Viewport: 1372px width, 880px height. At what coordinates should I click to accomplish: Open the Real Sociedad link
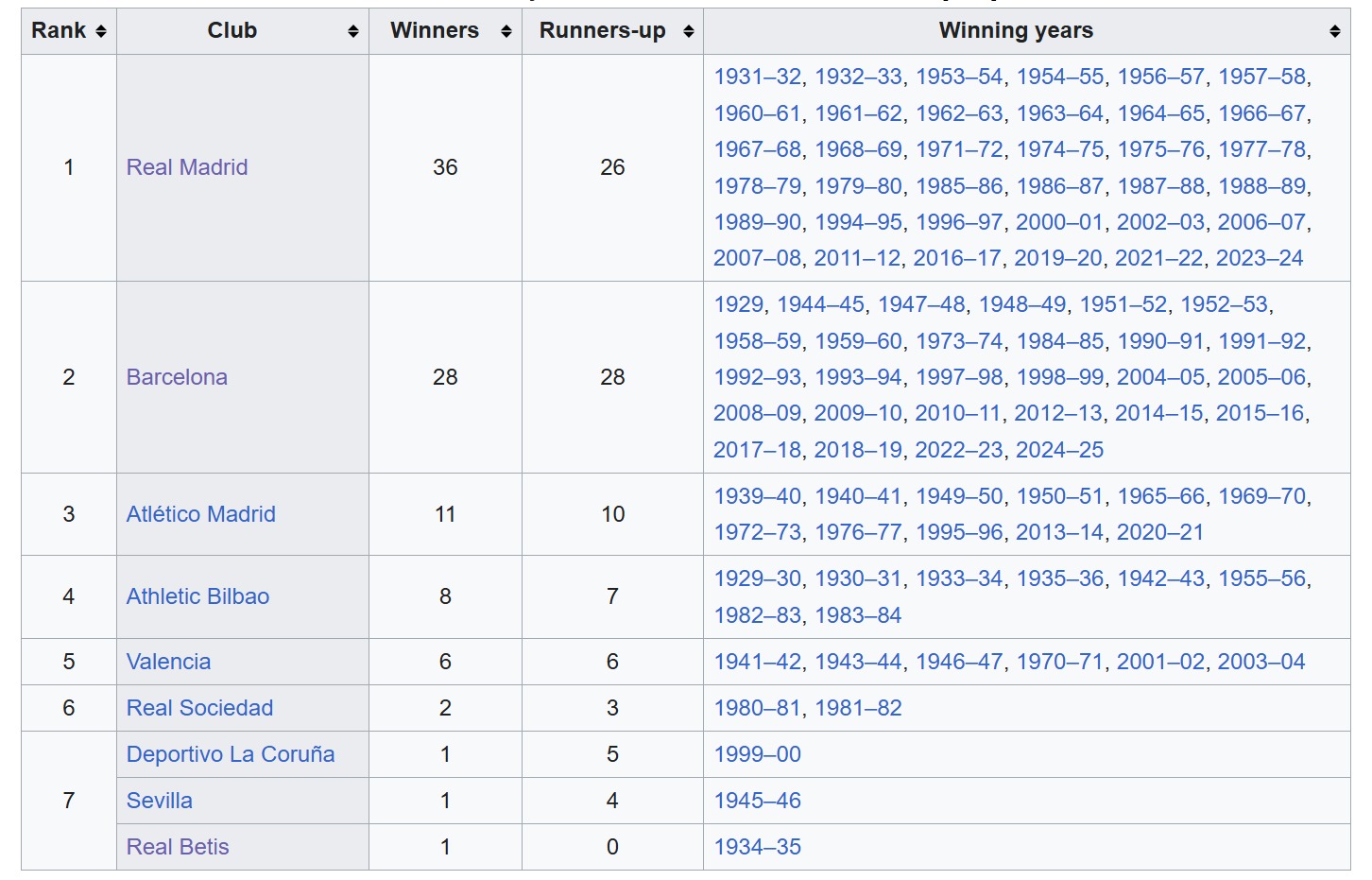(x=199, y=708)
